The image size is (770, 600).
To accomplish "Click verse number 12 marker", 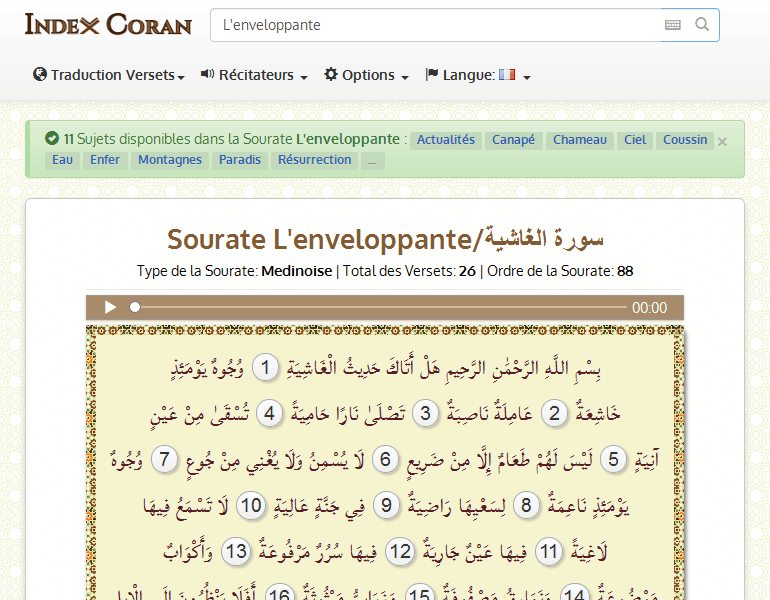I will 400,552.
